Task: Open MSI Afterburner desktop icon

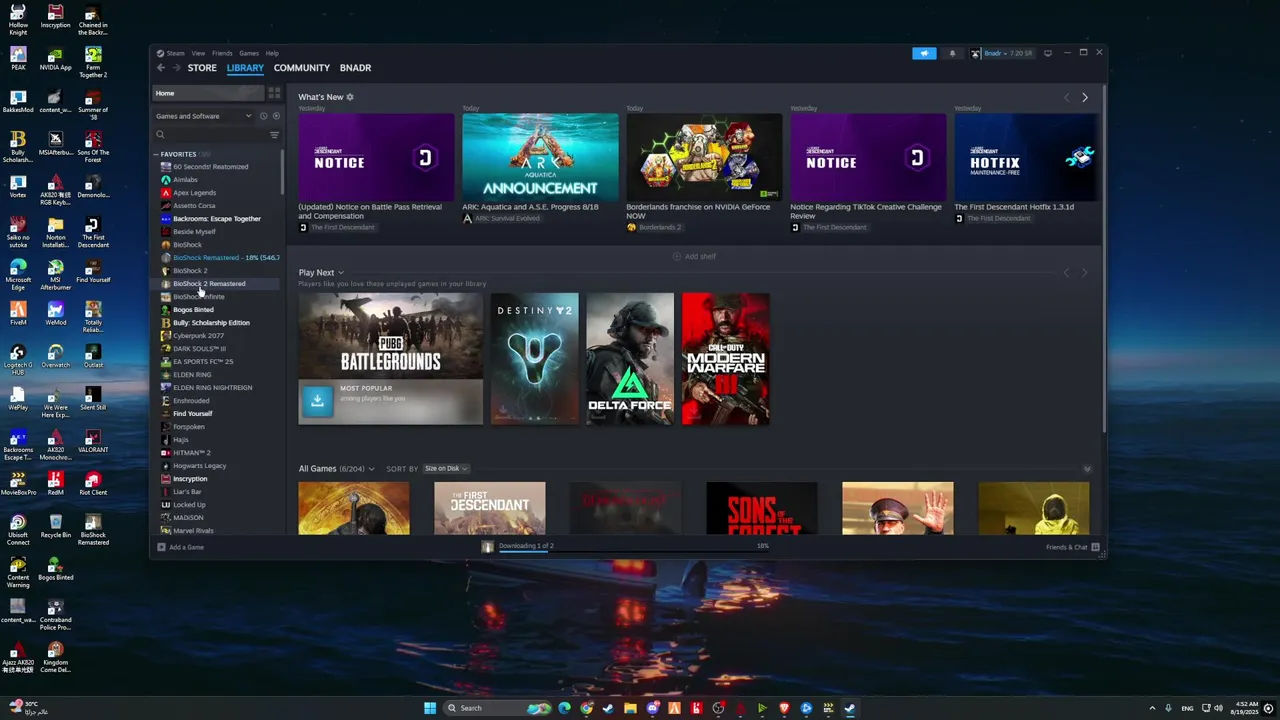Action: [55, 276]
